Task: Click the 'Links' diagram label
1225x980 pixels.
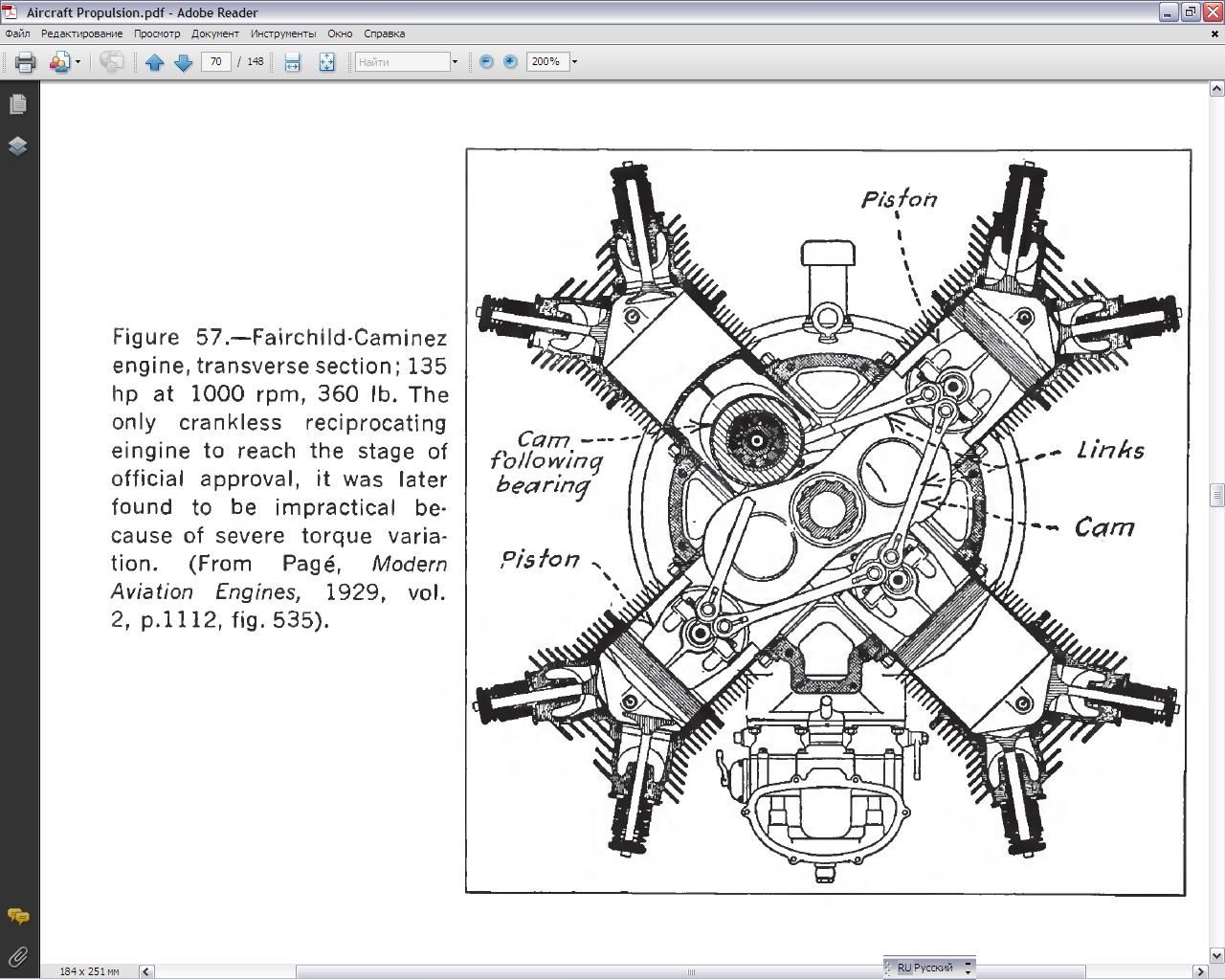Action: coord(1110,450)
